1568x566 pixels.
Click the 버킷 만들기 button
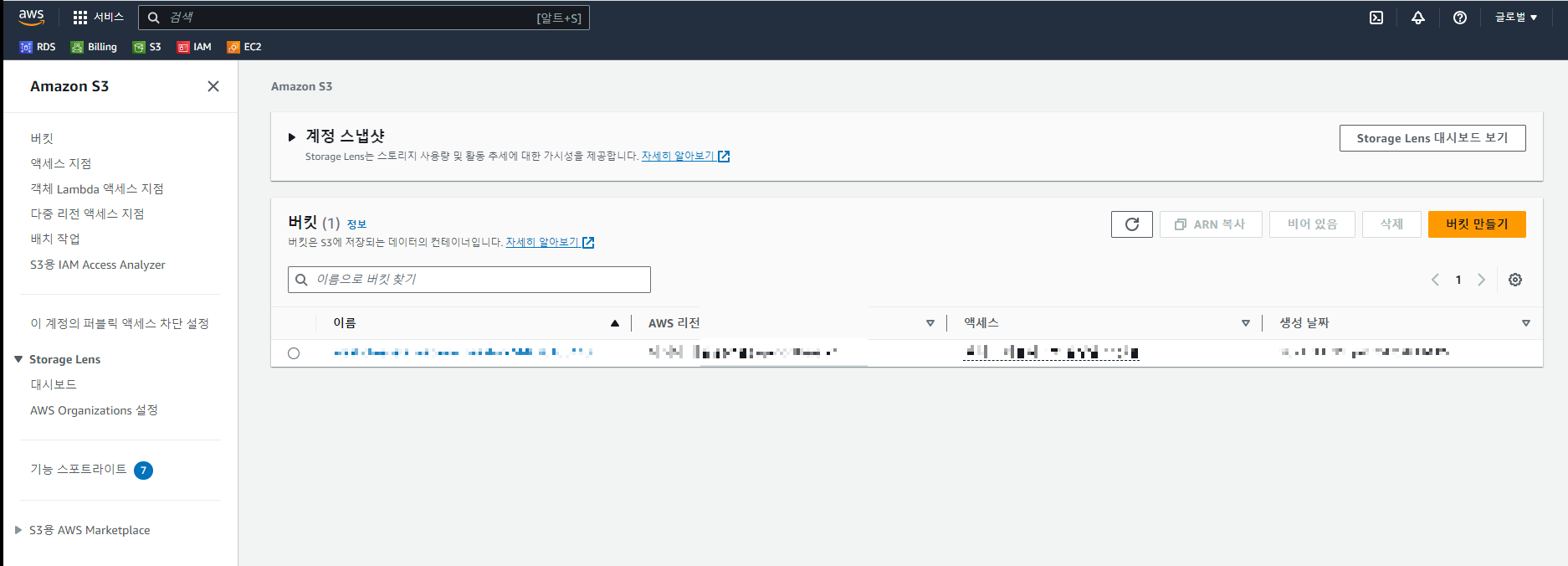click(x=1477, y=224)
